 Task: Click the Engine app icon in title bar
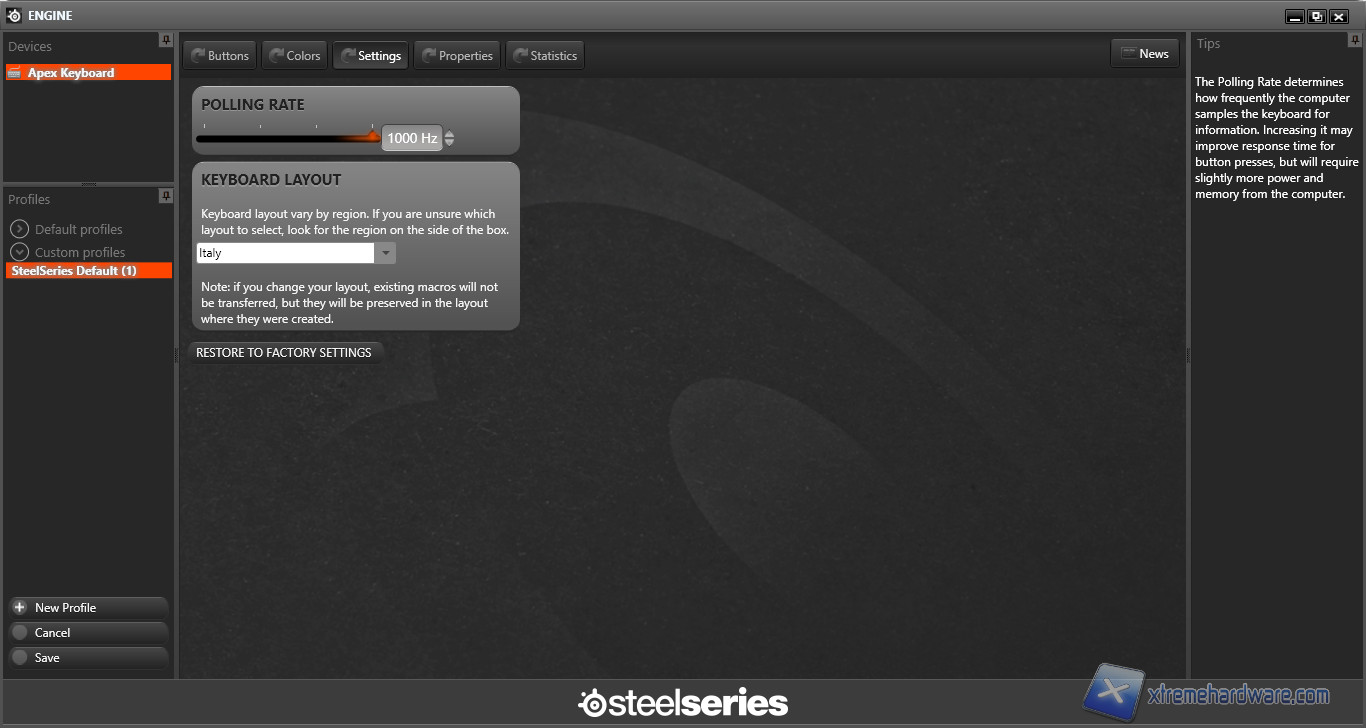tap(14, 16)
